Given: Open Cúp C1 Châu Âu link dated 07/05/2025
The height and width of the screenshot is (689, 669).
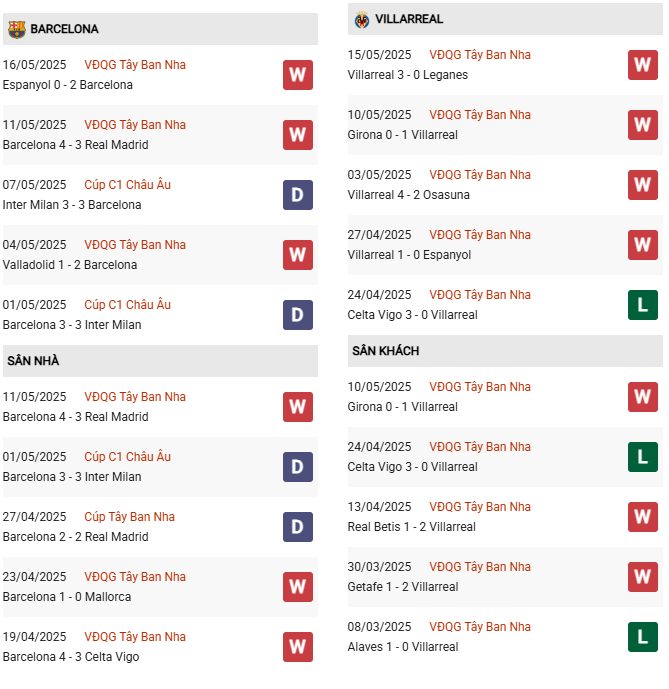Looking at the screenshot, I should (127, 185).
